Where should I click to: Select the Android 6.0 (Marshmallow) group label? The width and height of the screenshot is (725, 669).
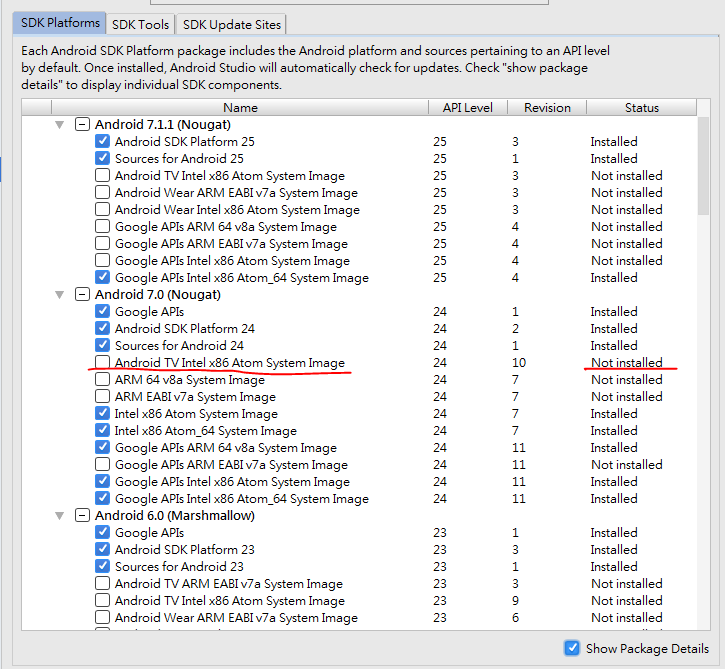click(175, 516)
